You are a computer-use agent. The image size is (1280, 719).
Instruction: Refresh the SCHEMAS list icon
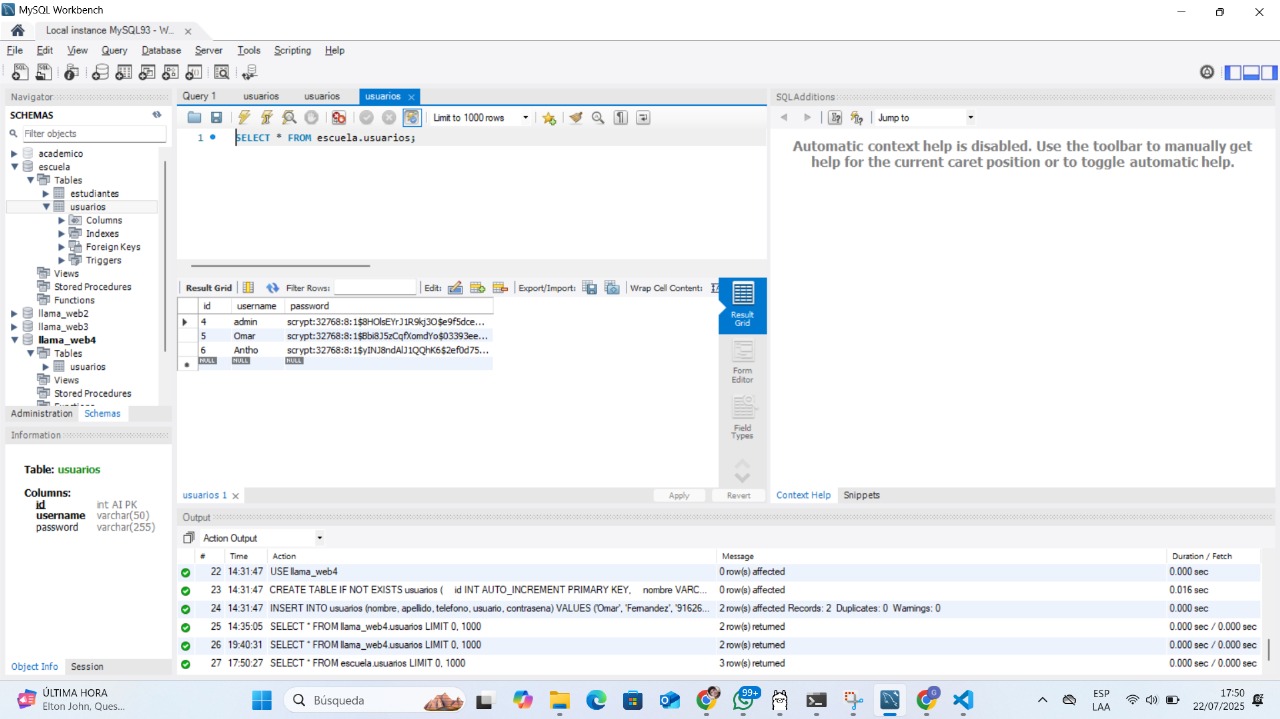tap(157, 115)
